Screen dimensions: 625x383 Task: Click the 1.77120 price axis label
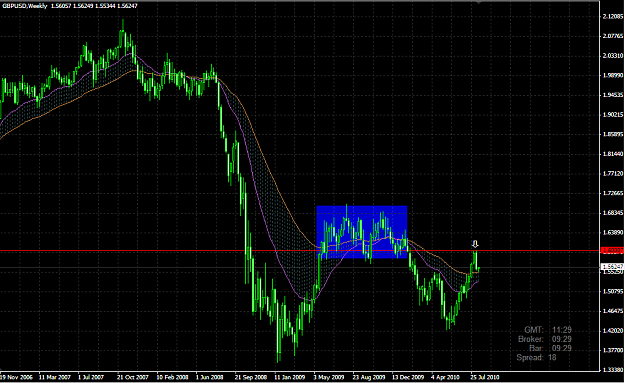click(613, 174)
